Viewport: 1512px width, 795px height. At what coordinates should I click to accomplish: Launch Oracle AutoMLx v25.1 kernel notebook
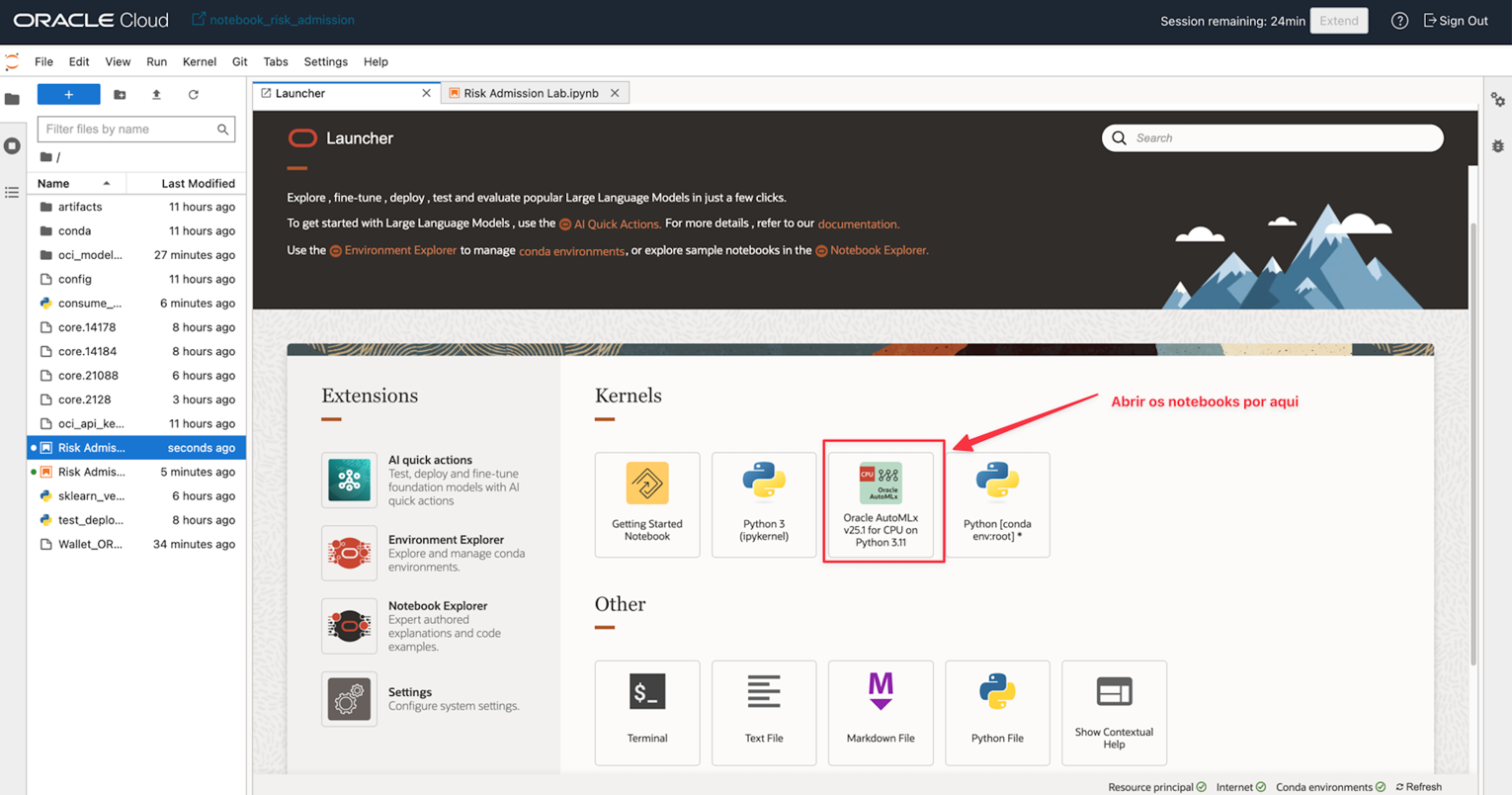[x=881, y=502]
